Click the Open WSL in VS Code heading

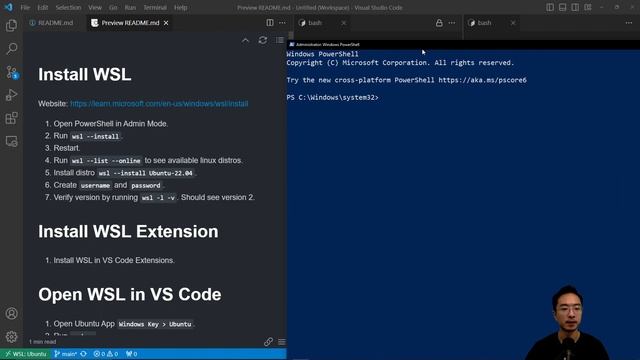coord(130,294)
